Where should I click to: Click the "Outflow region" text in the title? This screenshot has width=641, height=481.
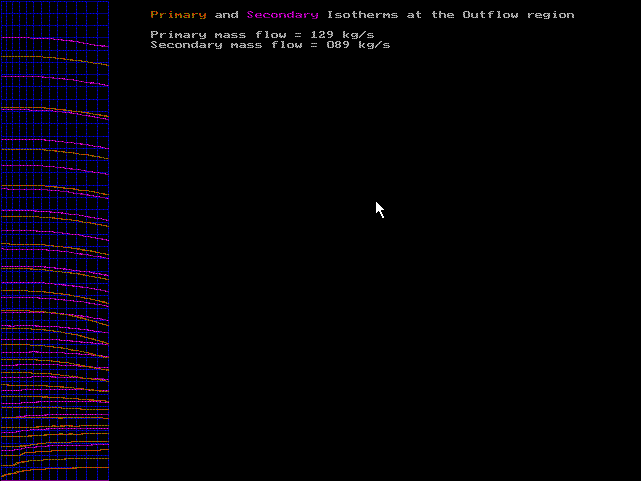point(518,15)
